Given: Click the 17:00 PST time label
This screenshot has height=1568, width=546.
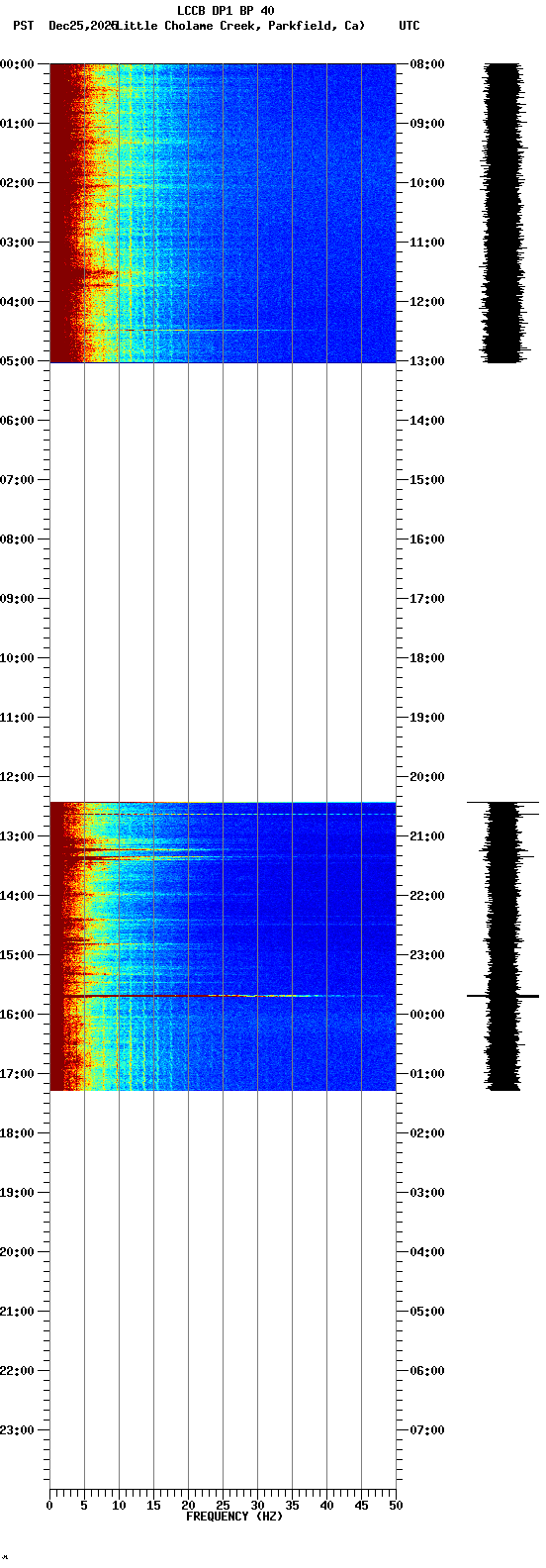Looking at the screenshot, I should [x=18, y=1074].
